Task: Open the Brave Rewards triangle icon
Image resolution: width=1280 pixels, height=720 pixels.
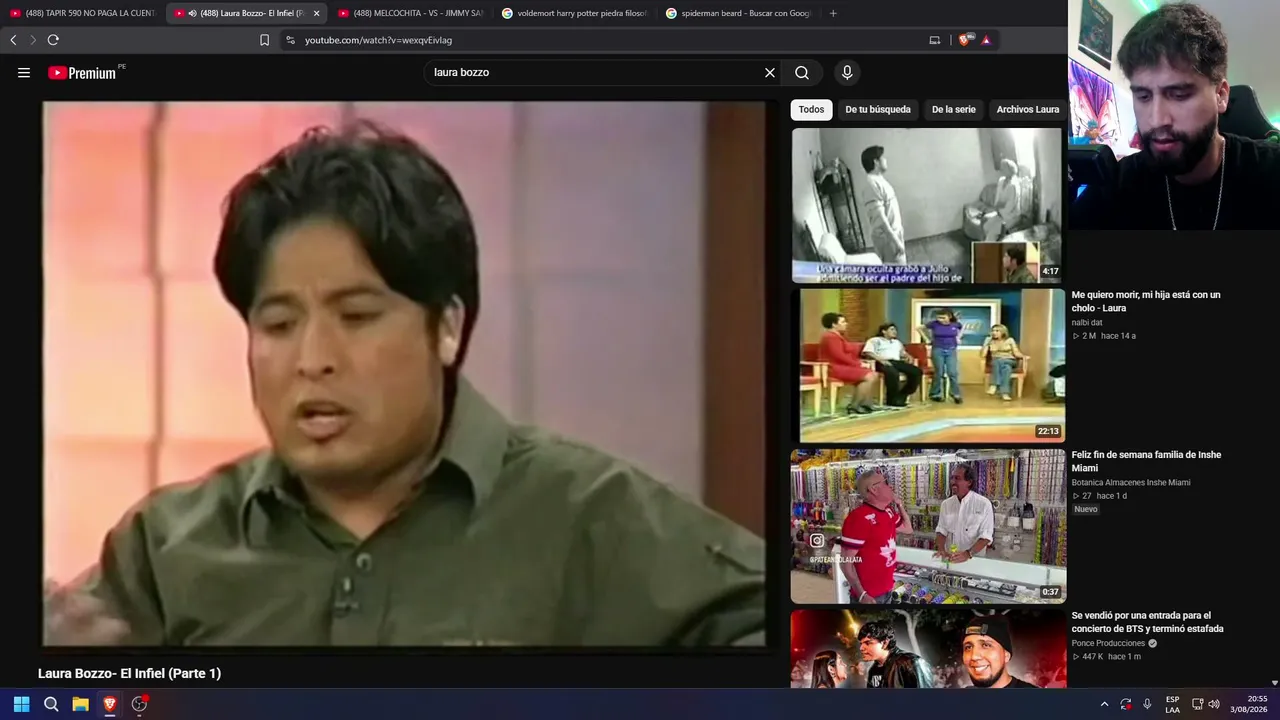Action: click(986, 40)
